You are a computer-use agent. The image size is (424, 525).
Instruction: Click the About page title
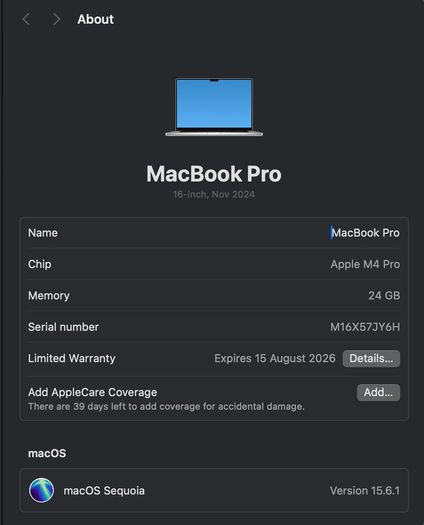[95, 19]
